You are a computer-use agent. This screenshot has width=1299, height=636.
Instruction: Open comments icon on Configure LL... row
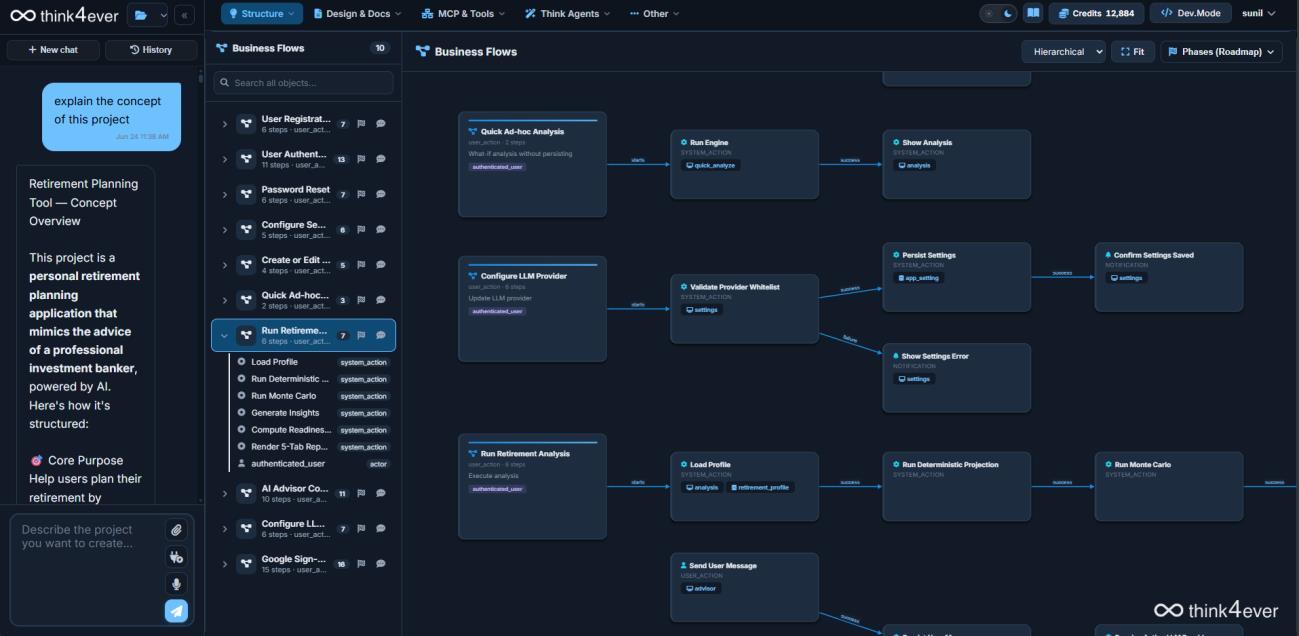(x=380, y=529)
